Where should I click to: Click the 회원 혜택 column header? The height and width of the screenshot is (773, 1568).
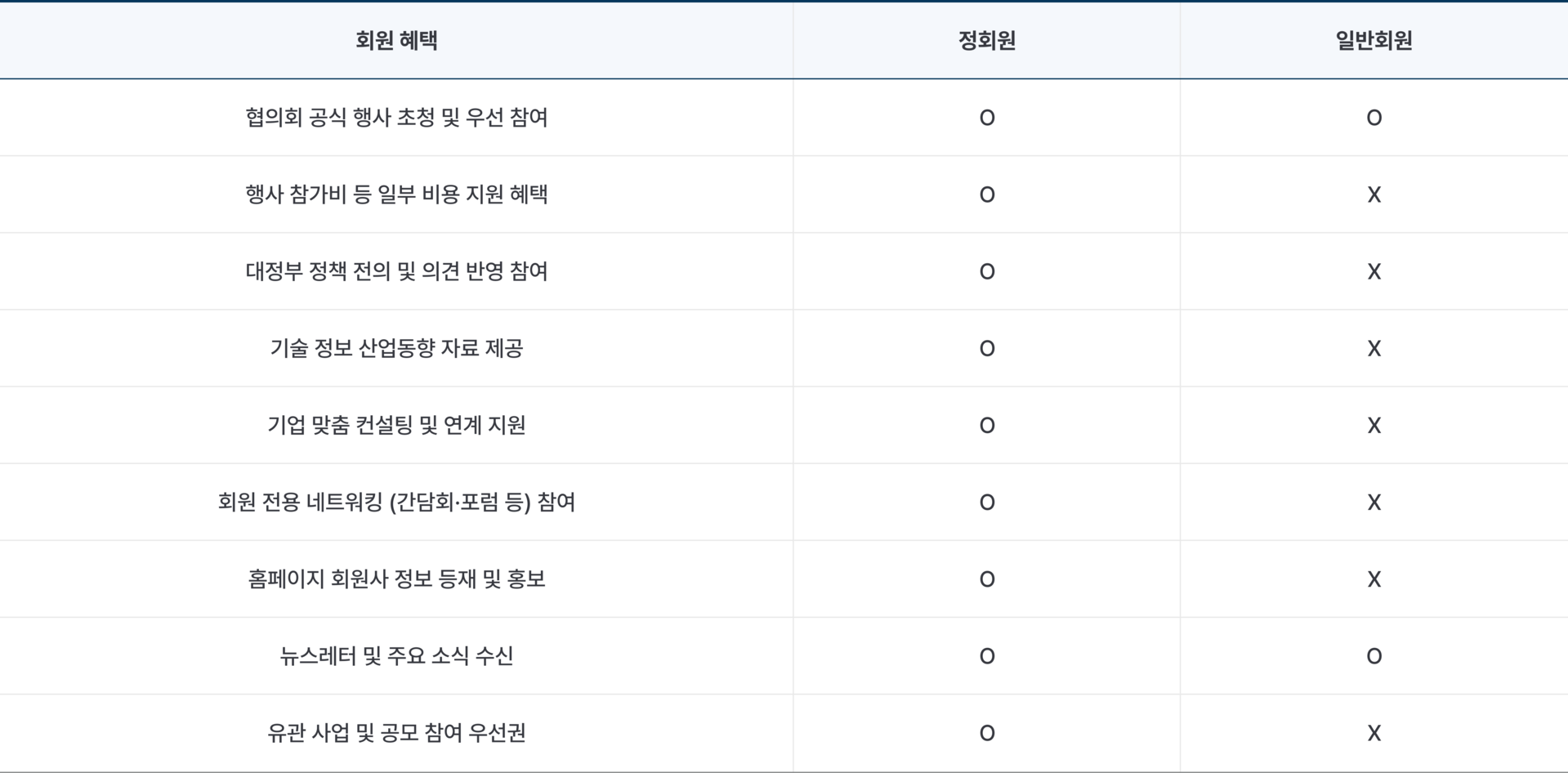coord(396,41)
